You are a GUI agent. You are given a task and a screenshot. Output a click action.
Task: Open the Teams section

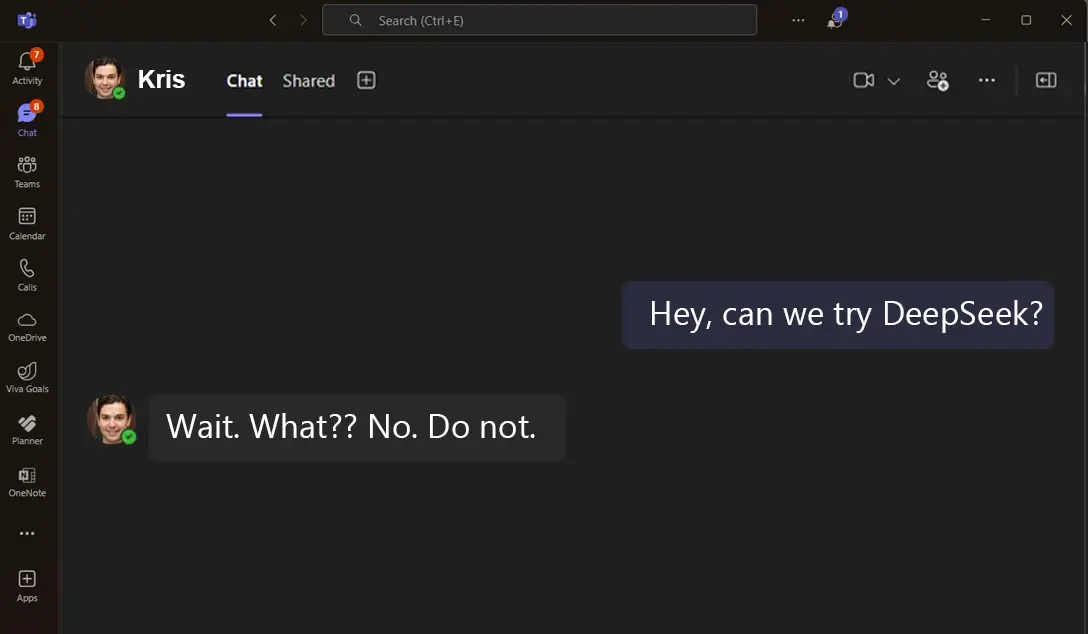[x=27, y=170]
